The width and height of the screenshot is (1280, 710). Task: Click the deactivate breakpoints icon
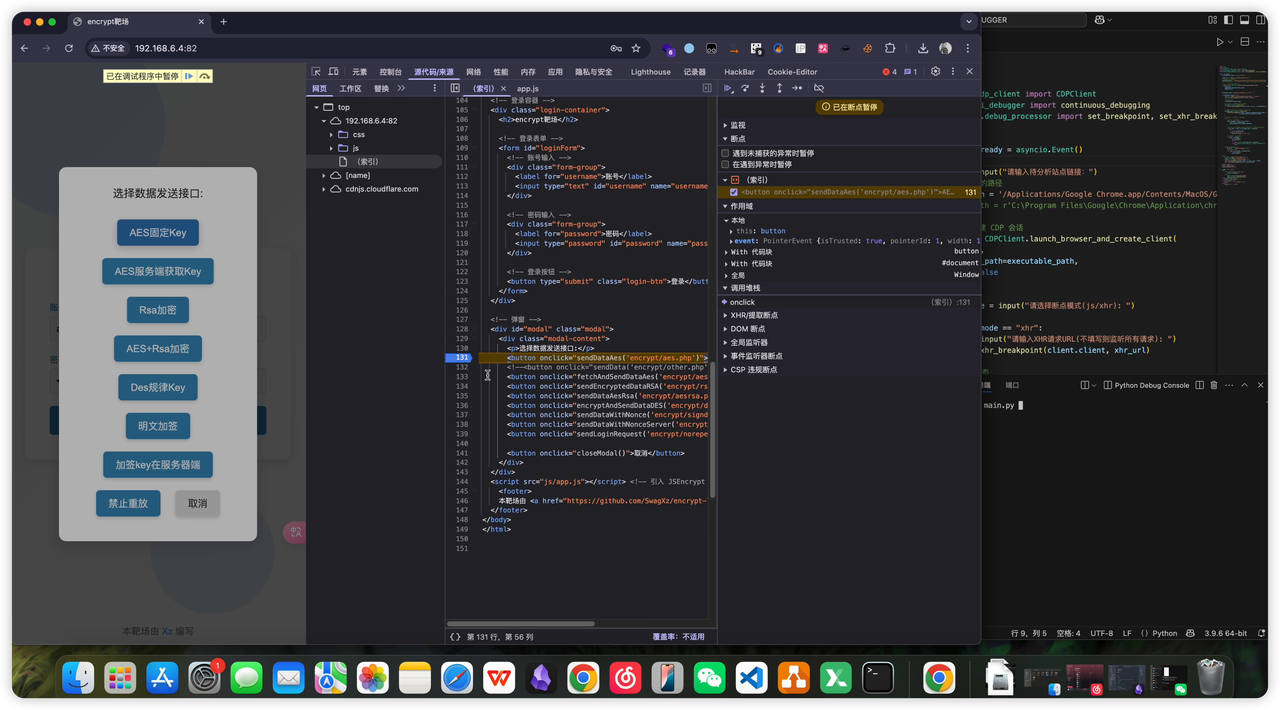[819, 88]
